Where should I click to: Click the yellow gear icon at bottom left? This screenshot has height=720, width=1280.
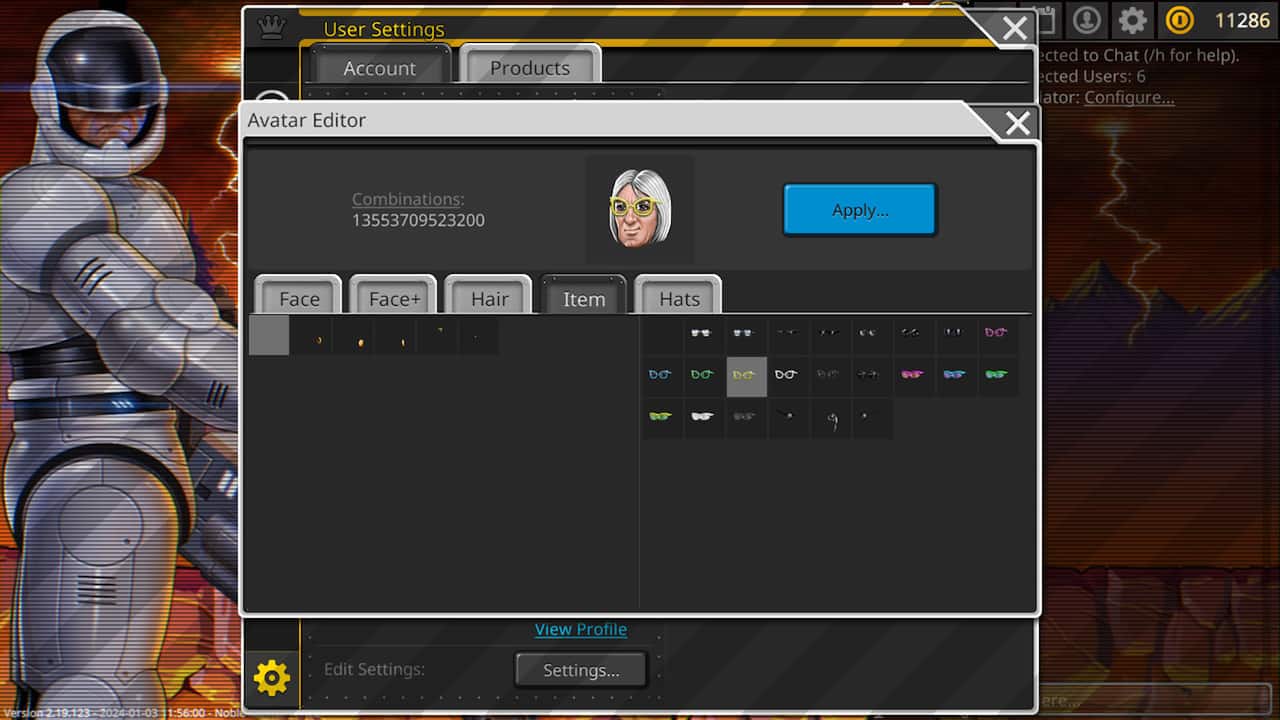[x=271, y=679]
